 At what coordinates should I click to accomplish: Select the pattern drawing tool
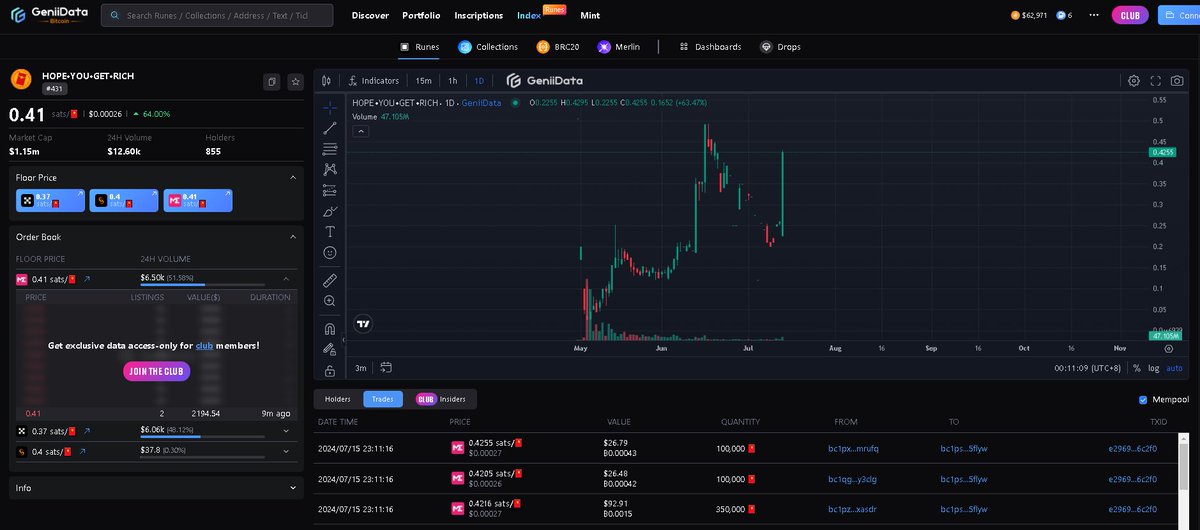[x=330, y=169]
